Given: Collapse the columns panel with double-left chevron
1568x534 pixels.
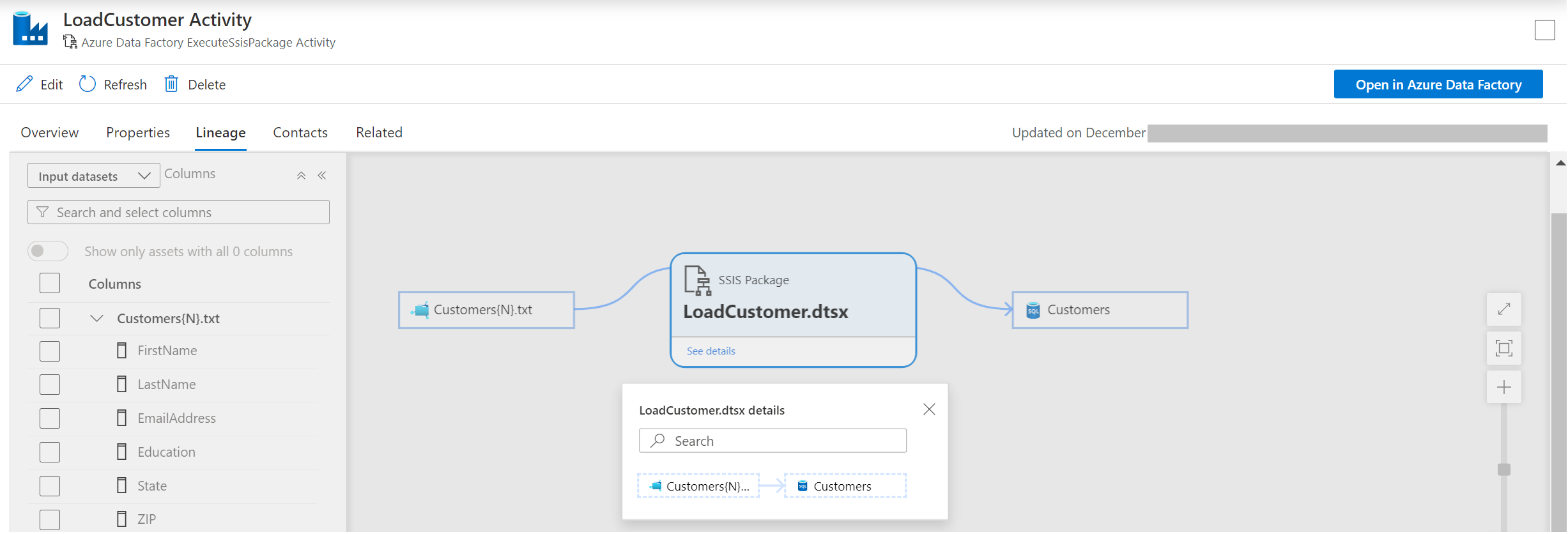Looking at the screenshot, I should pyautogui.click(x=322, y=176).
